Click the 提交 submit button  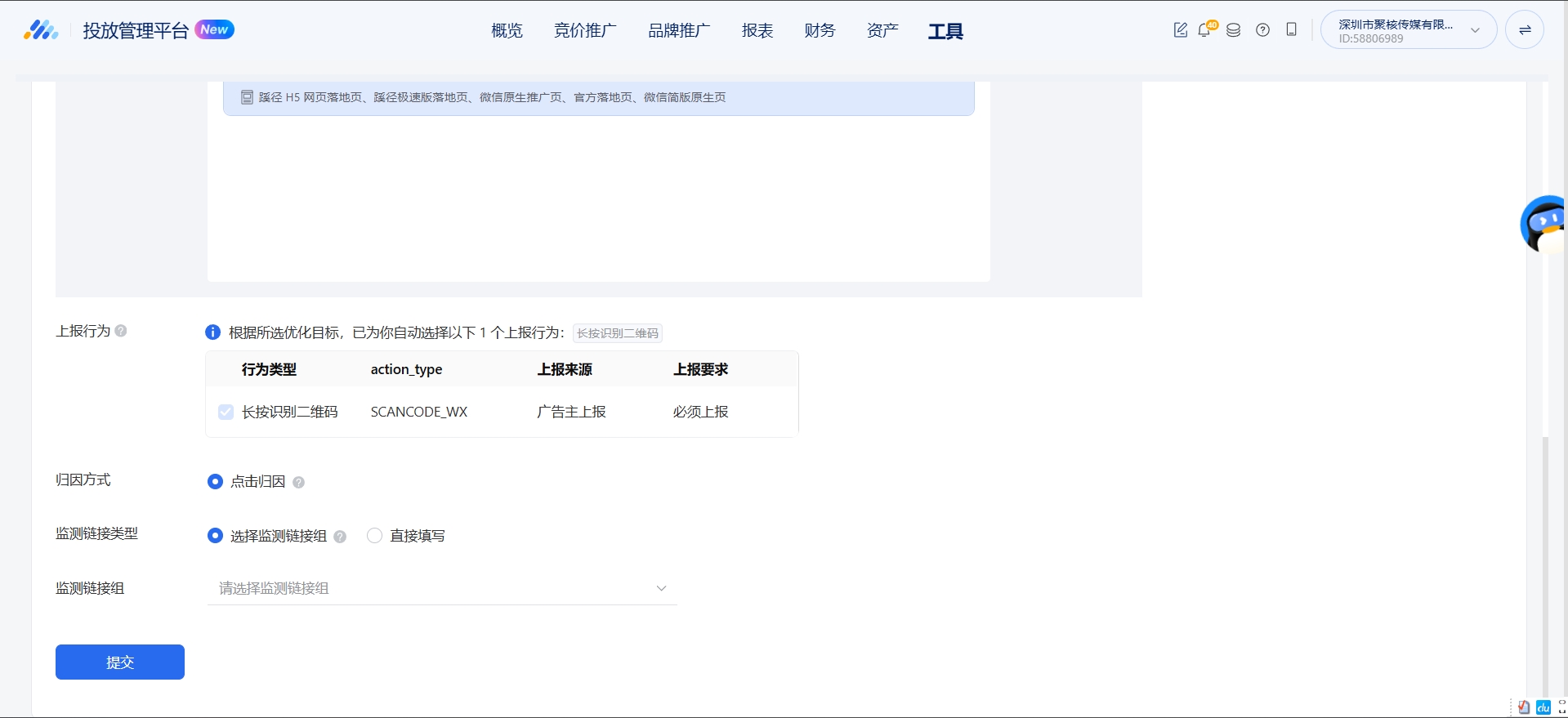pos(120,662)
